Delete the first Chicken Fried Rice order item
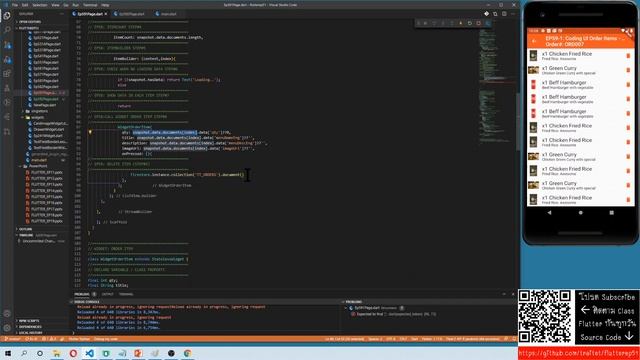 click(x=628, y=56)
